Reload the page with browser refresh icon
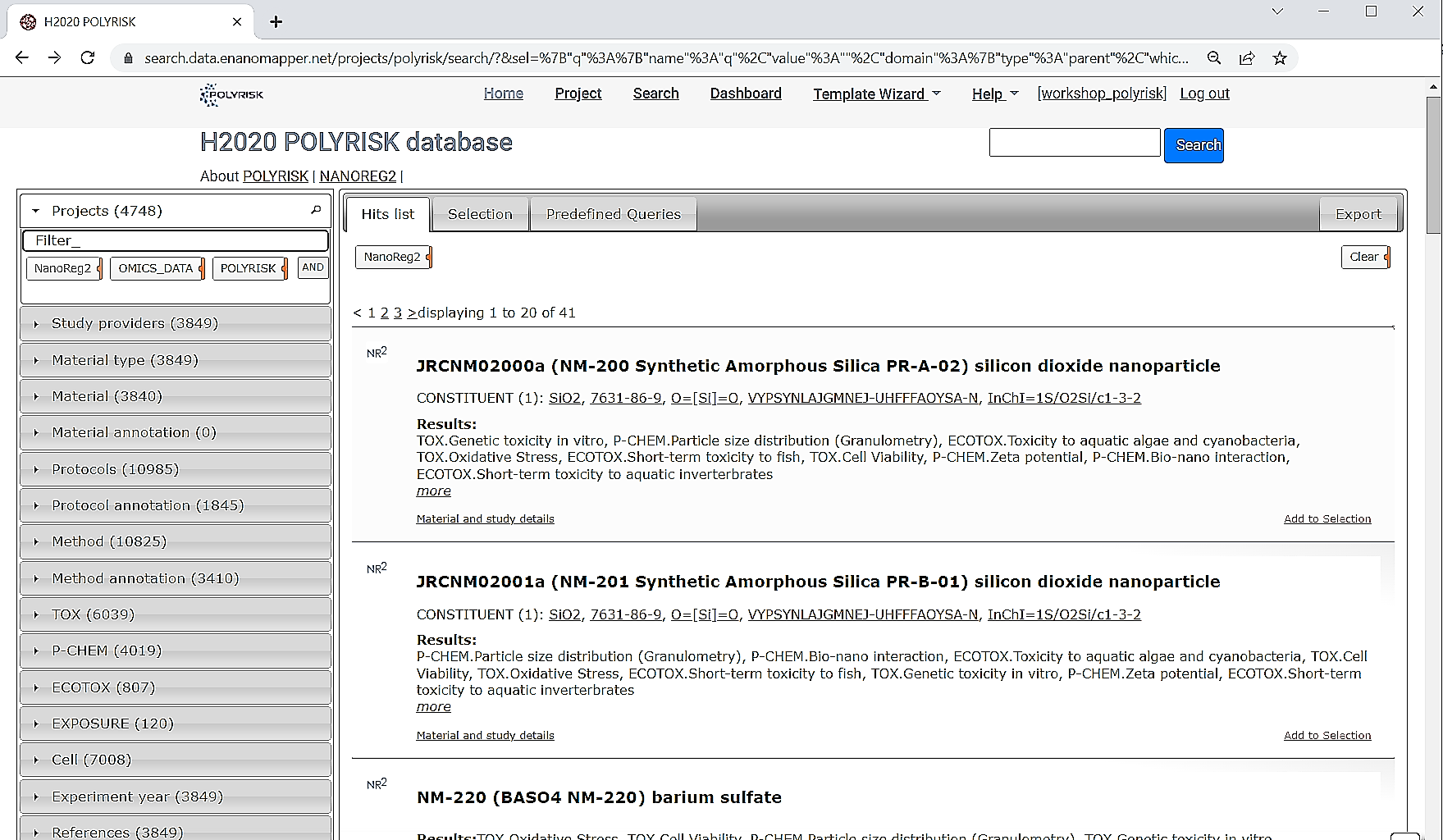 [x=87, y=58]
